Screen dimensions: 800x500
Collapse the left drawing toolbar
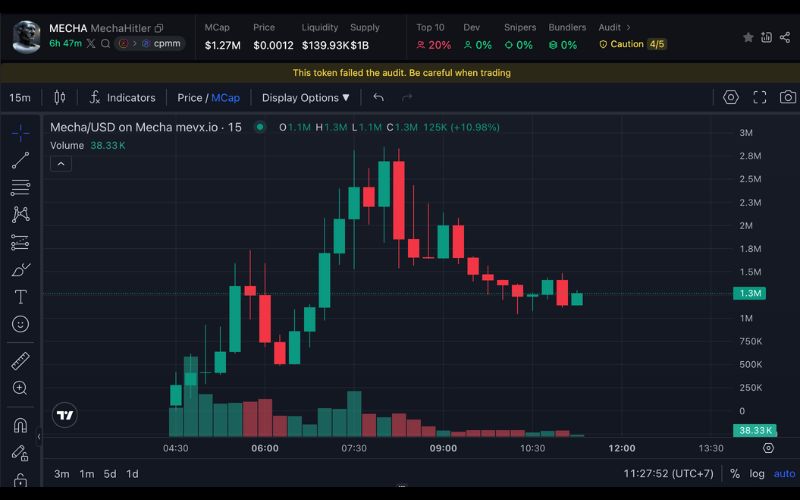[x=39, y=436]
